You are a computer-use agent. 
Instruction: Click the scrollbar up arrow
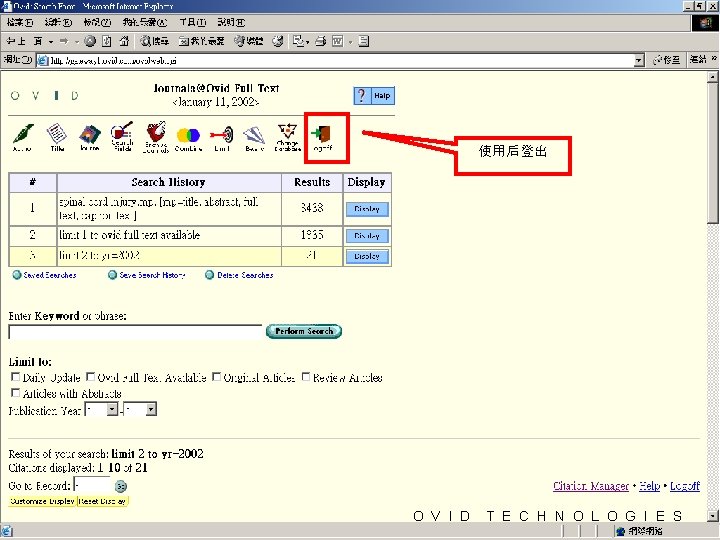pos(712,77)
